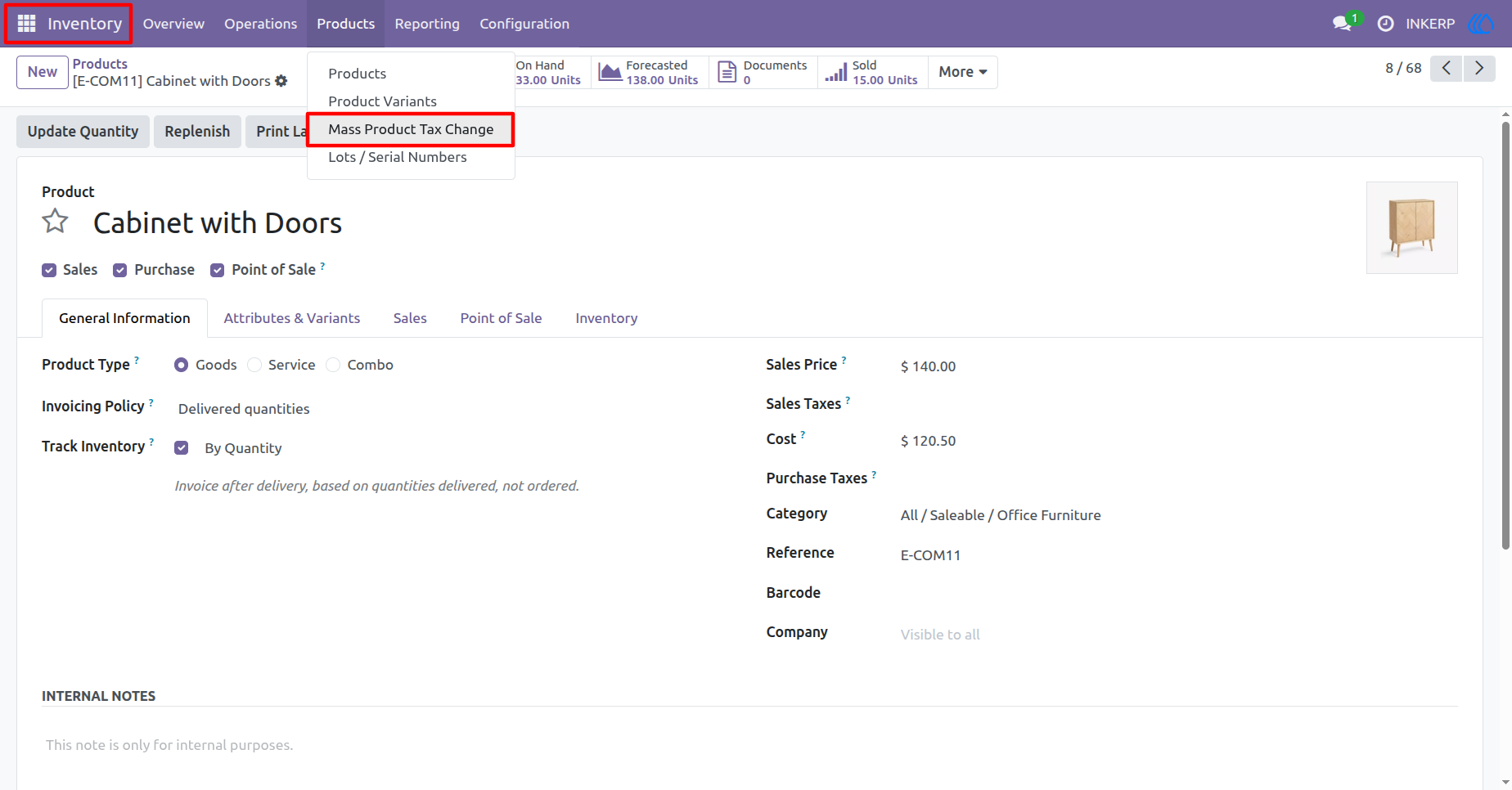Open Point of Sale help tooltip

coord(322,265)
